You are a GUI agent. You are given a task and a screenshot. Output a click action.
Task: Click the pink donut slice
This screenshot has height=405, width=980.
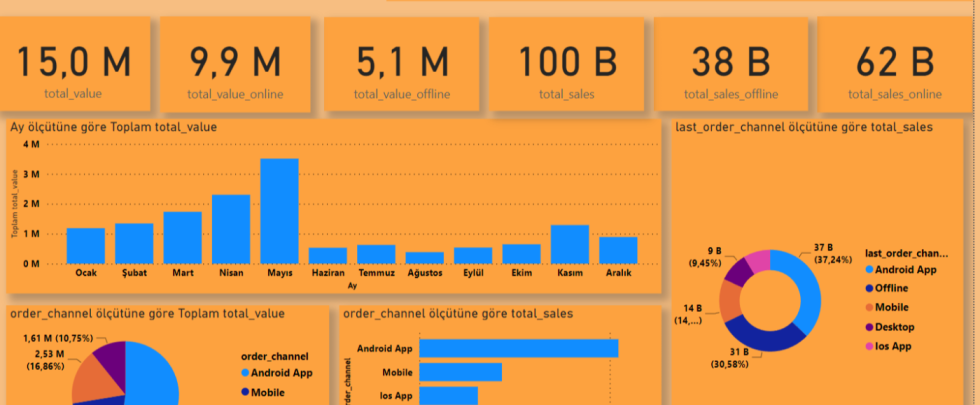pyautogui.click(x=759, y=259)
